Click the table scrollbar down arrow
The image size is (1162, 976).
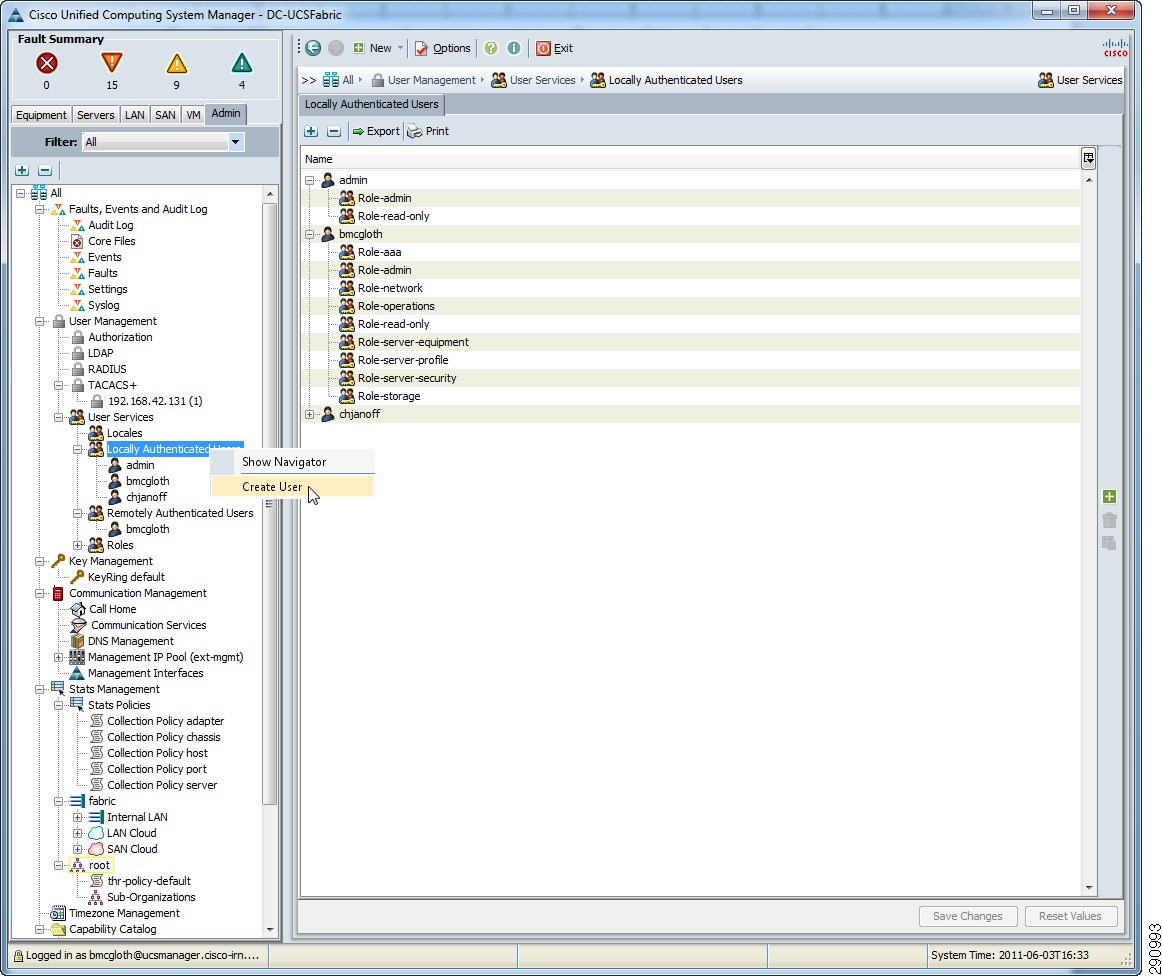pos(1089,887)
